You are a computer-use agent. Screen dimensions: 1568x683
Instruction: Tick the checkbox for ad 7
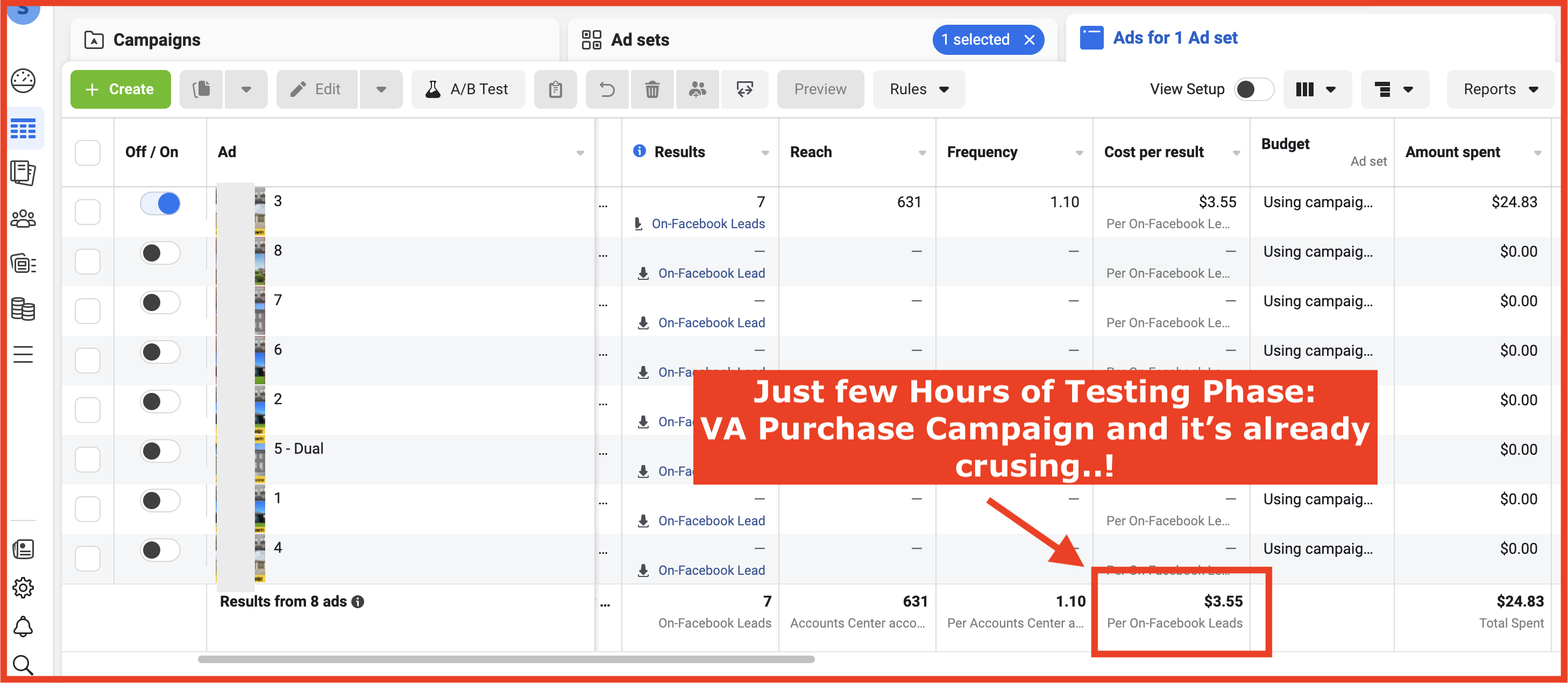click(88, 310)
